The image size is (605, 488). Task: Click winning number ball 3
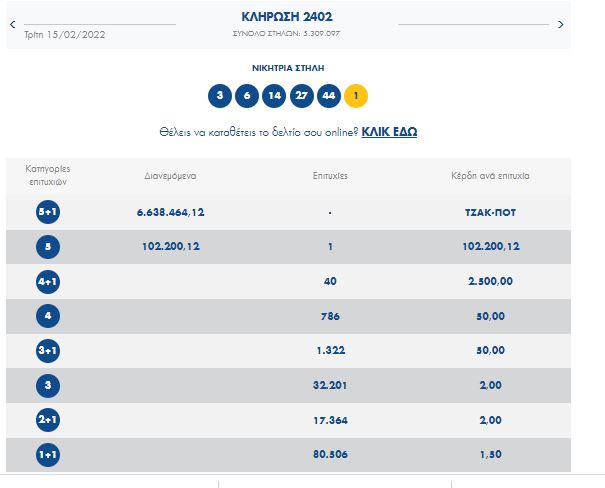click(220, 96)
